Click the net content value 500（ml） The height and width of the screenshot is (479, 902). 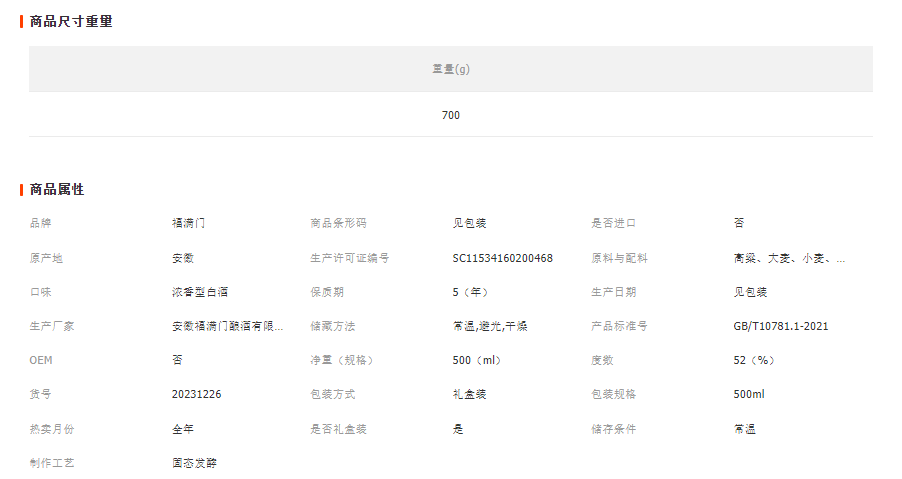(x=479, y=360)
